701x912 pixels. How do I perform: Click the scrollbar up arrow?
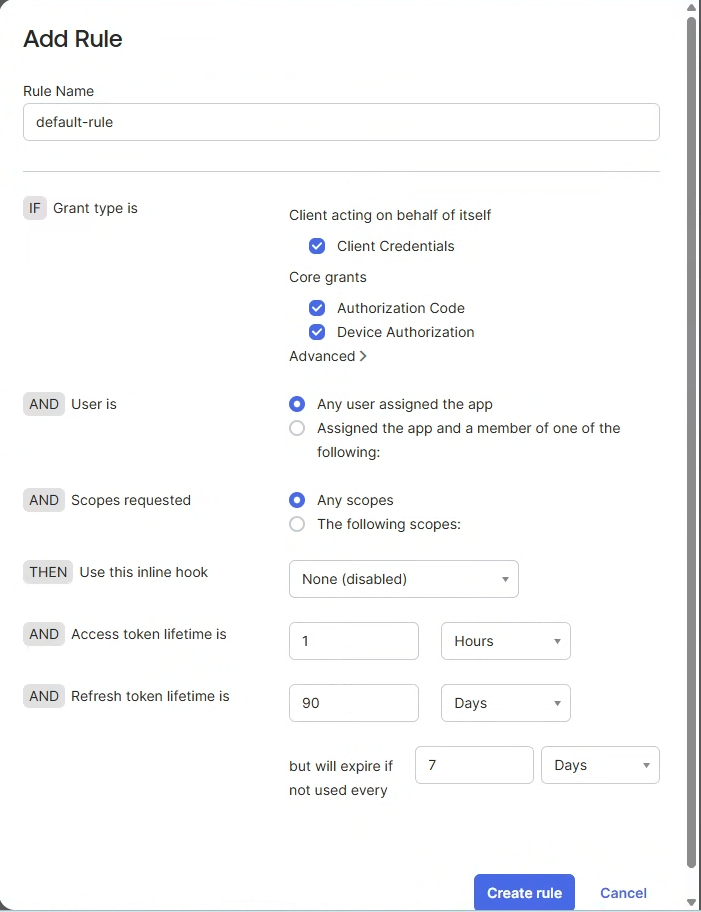(x=691, y=8)
